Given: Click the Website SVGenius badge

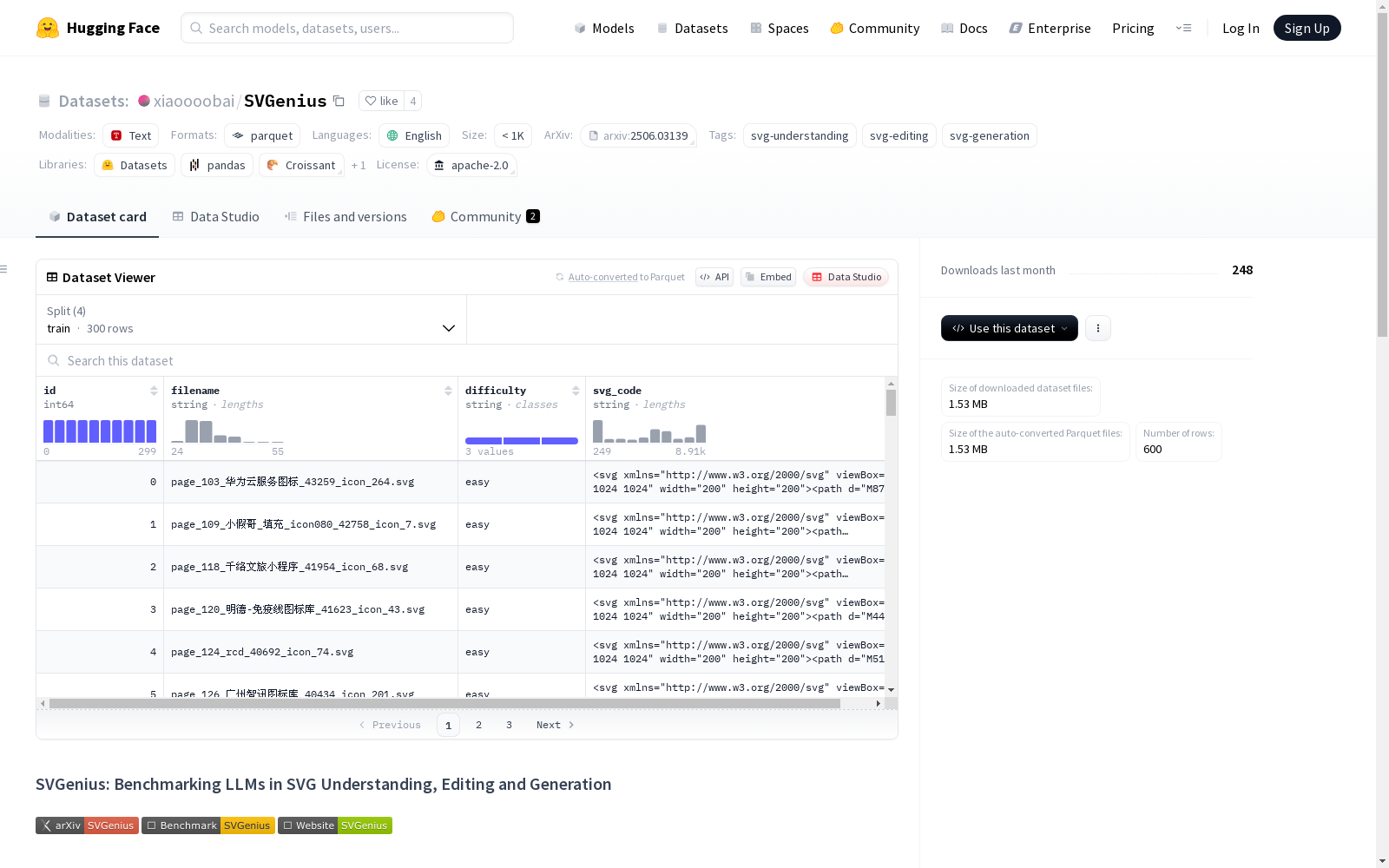Looking at the screenshot, I should 335,825.
